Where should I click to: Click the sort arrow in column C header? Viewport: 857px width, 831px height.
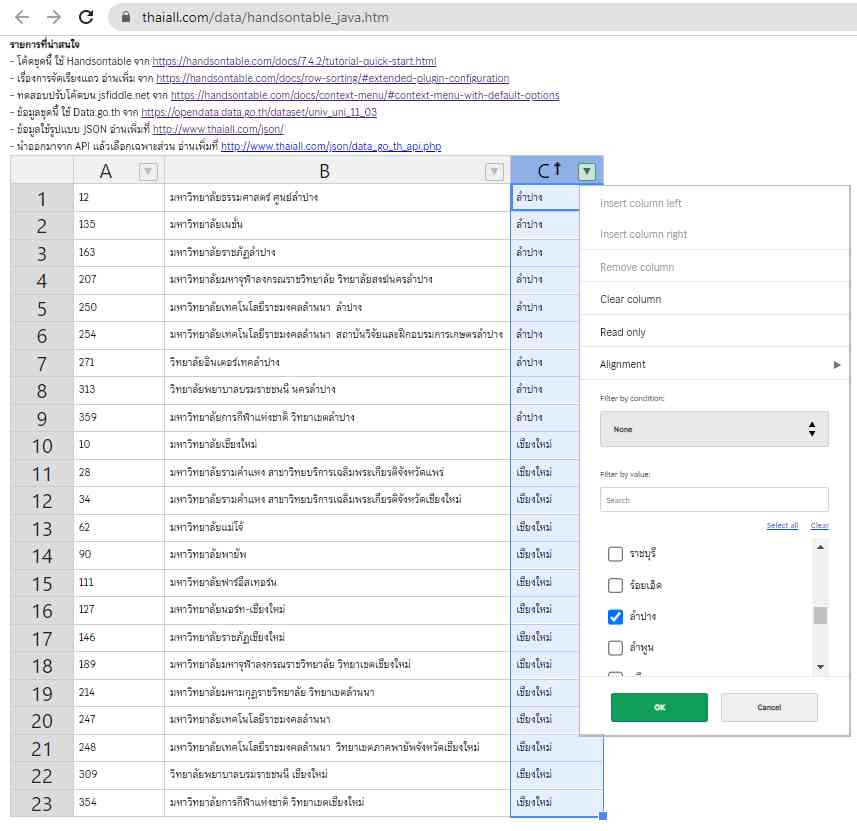click(x=558, y=170)
